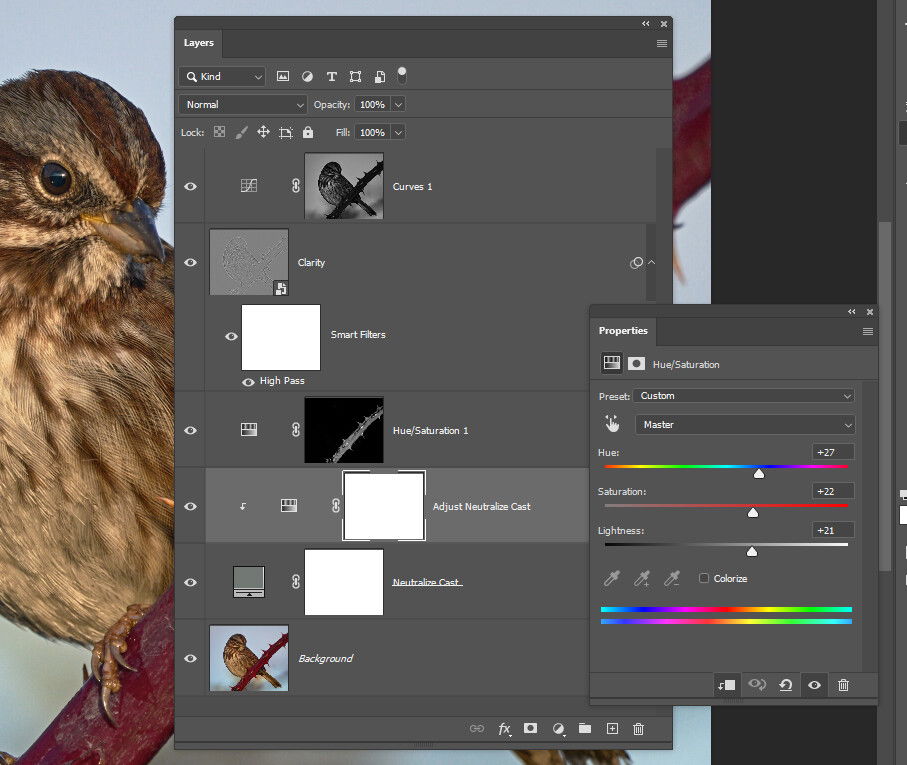Hide the Curves 1 layer
The height and width of the screenshot is (765, 907).
click(190, 186)
